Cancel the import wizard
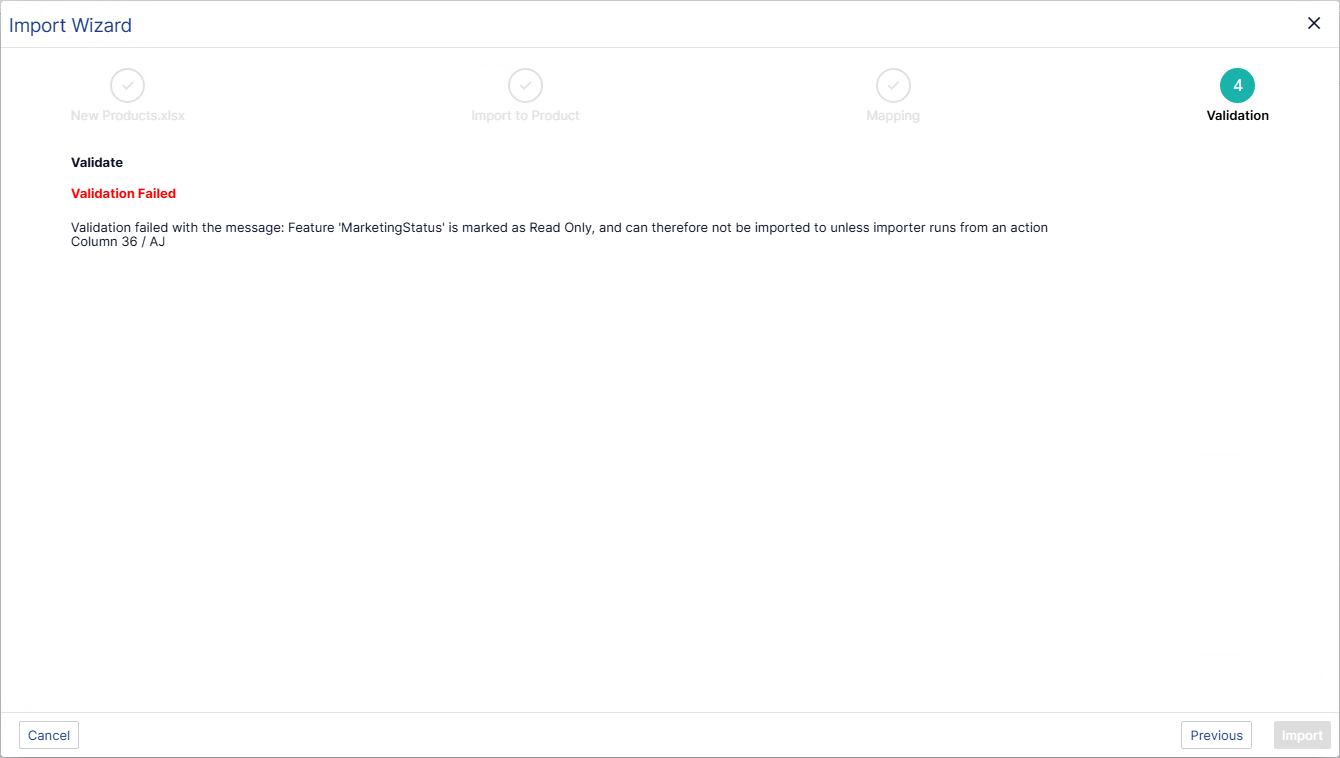Viewport: 1340px width, 758px height. [49, 735]
